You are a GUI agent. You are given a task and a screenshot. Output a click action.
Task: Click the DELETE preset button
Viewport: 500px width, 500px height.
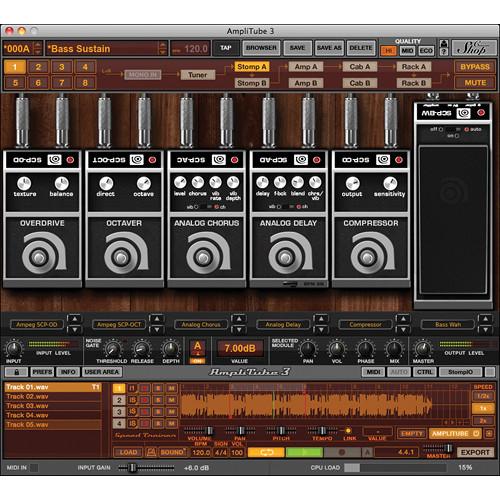click(x=361, y=48)
